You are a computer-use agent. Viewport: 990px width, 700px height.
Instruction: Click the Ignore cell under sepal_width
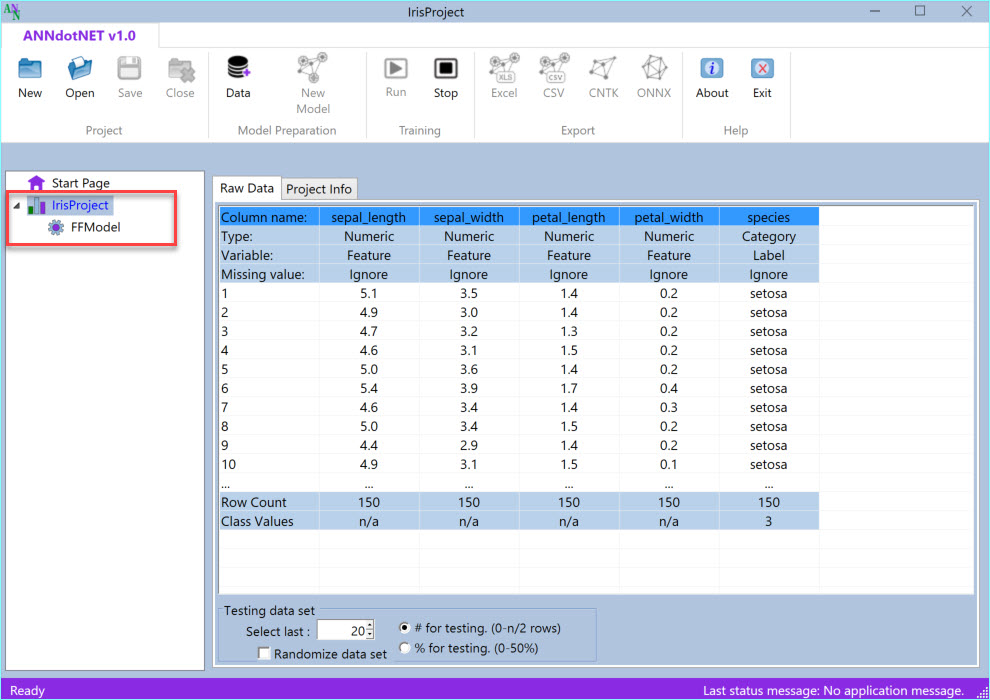click(x=468, y=274)
